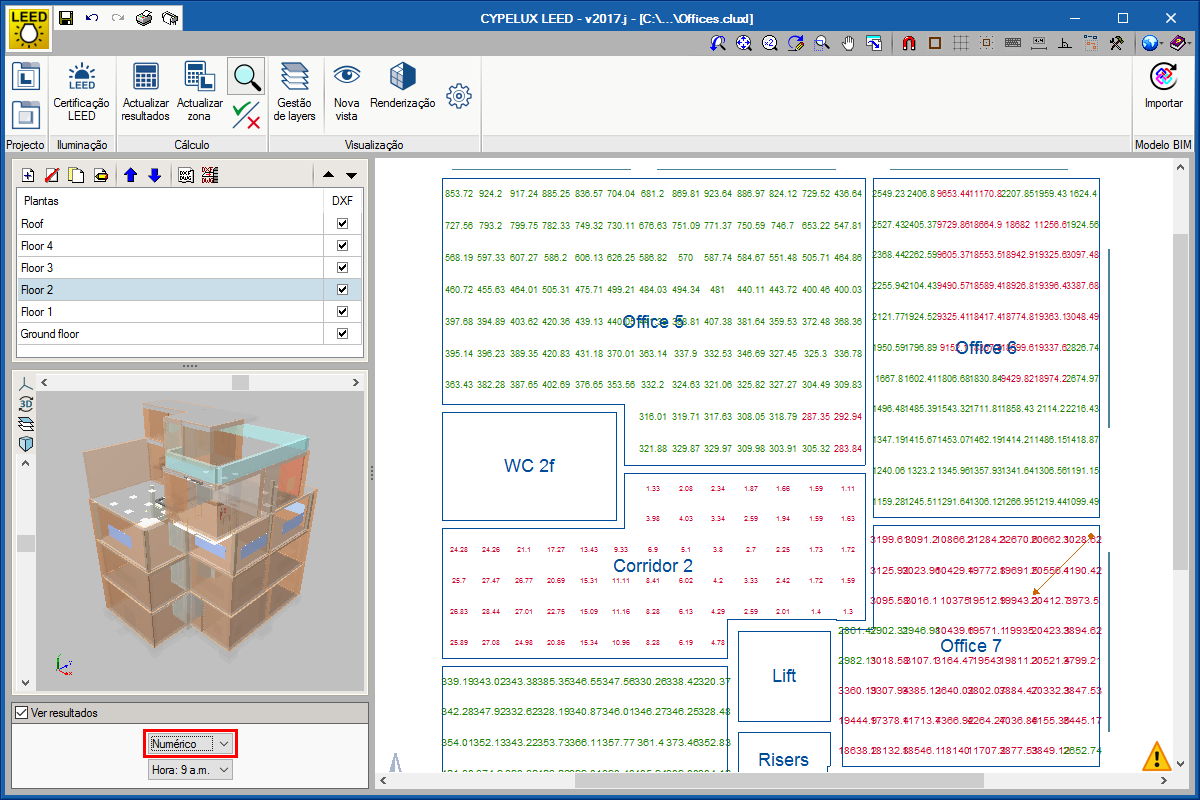Toggle DXF checkbox for Ground floor
The height and width of the screenshot is (800, 1200).
click(342, 334)
